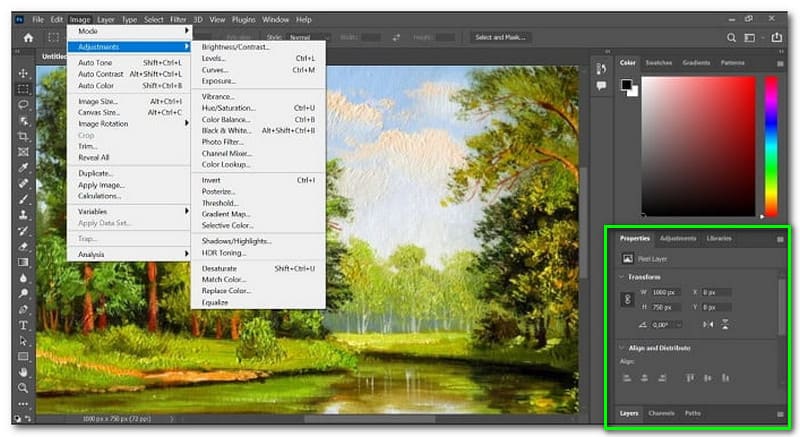This screenshot has height=437, width=800.
Task: Toggle link width and height constraint
Action: [626, 299]
